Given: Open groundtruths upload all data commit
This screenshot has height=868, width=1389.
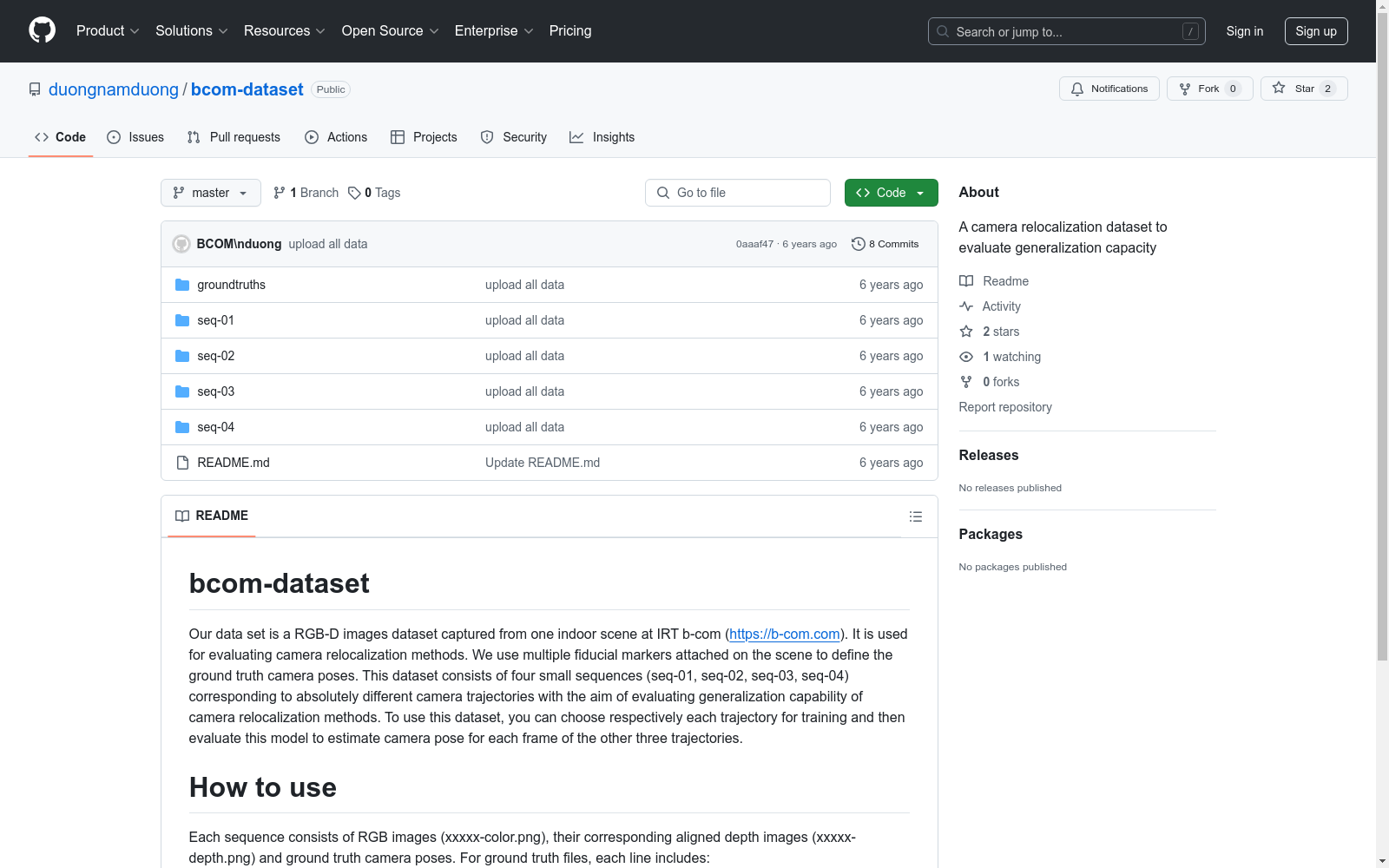Looking at the screenshot, I should pyautogui.click(x=524, y=285).
